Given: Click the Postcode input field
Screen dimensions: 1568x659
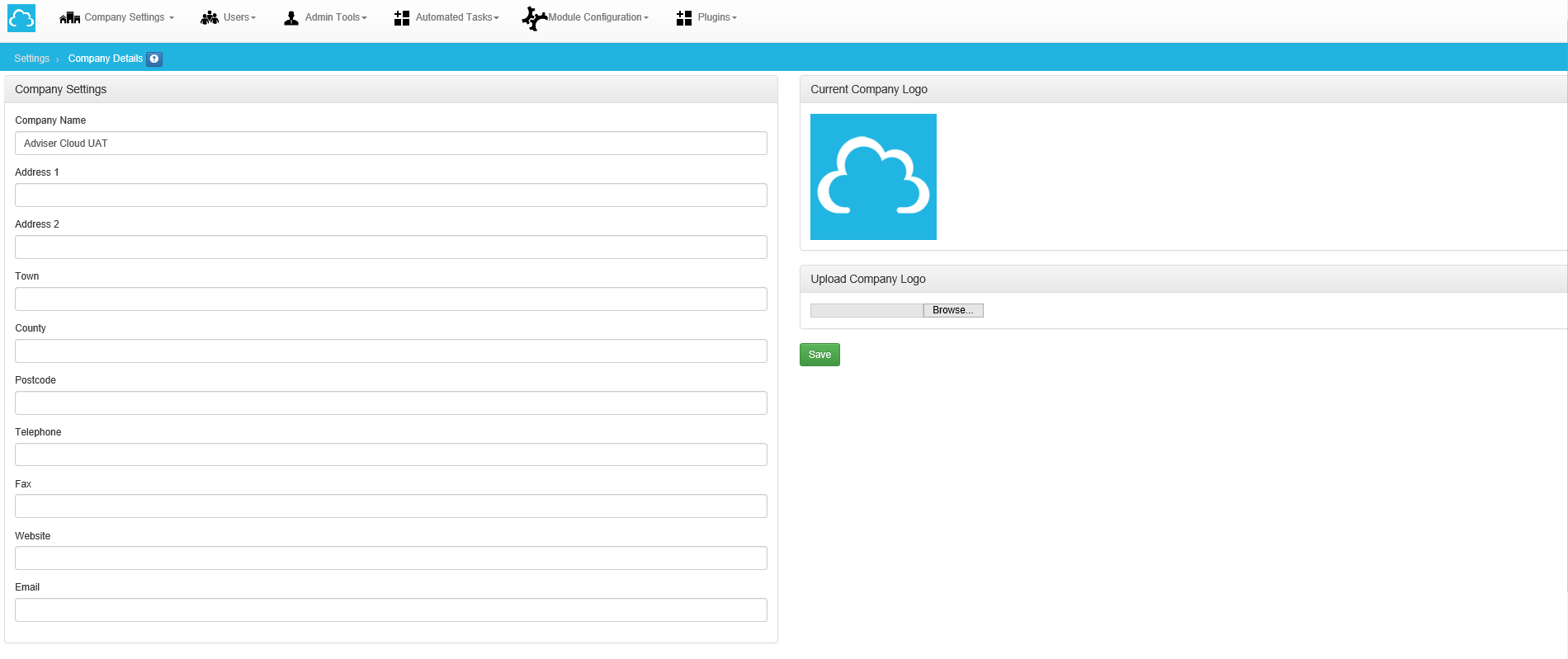Looking at the screenshot, I should pyautogui.click(x=391, y=403).
